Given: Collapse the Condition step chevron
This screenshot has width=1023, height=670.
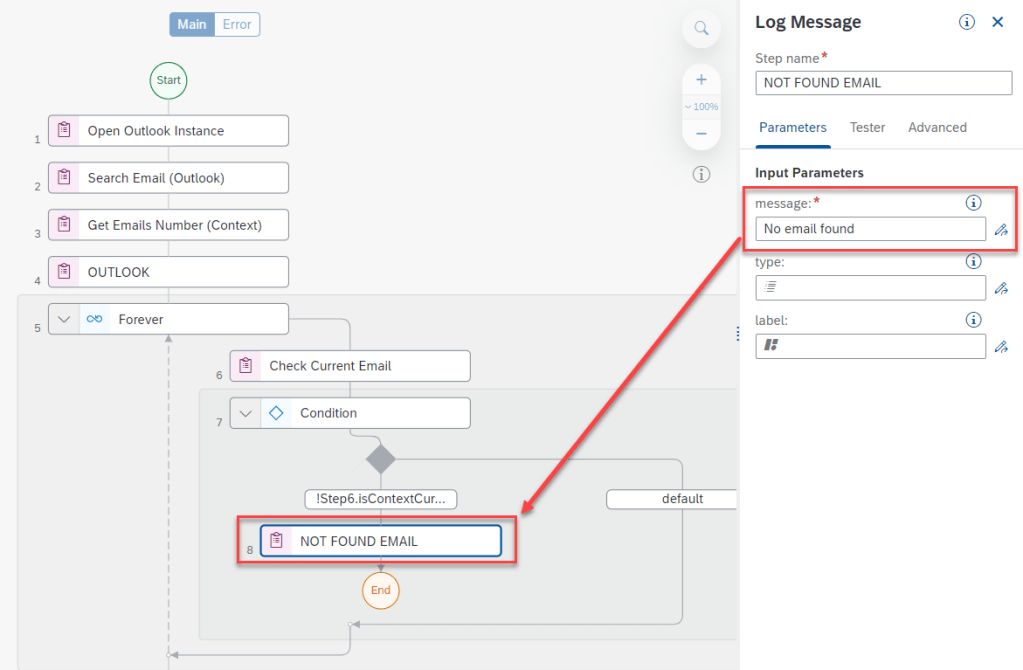Looking at the screenshot, I should [246, 413].
